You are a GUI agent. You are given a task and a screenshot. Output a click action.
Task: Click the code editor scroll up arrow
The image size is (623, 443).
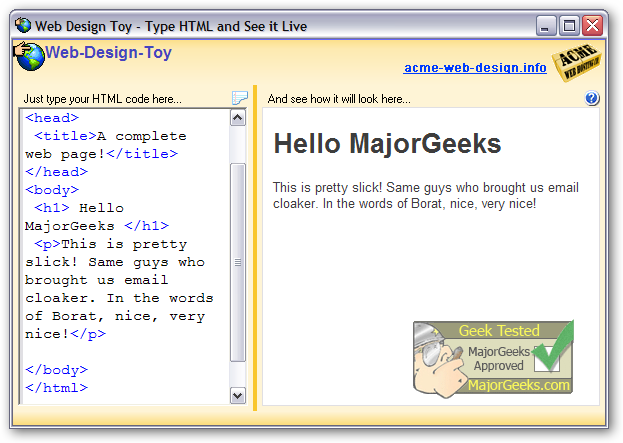pyautogui.click(x=238, y=118)
